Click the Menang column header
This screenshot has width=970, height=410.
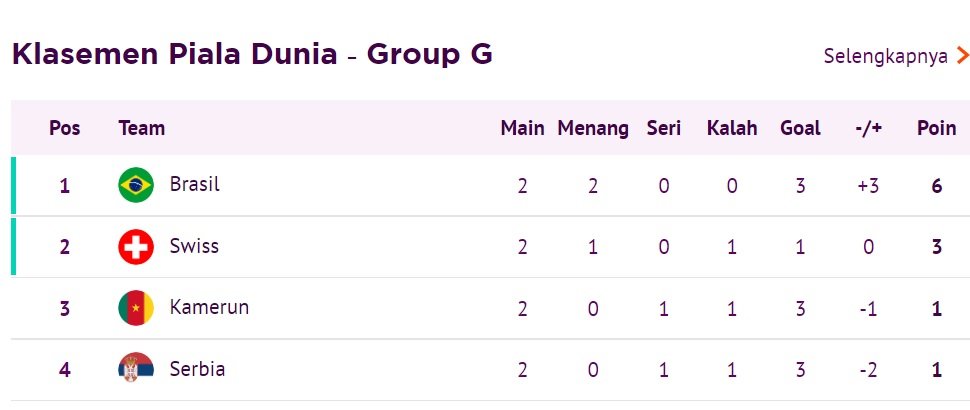[x=593, y=129]
